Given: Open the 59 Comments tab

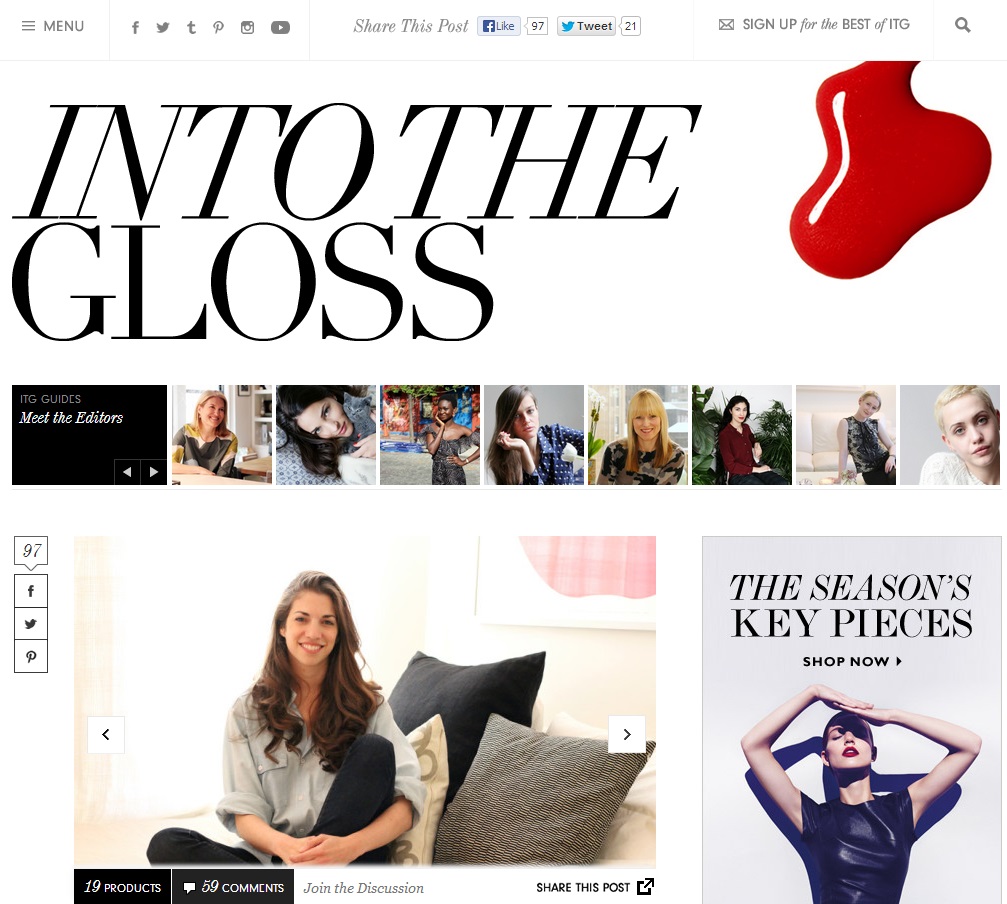Looking at the screenshot, I should tap(234, 887).
